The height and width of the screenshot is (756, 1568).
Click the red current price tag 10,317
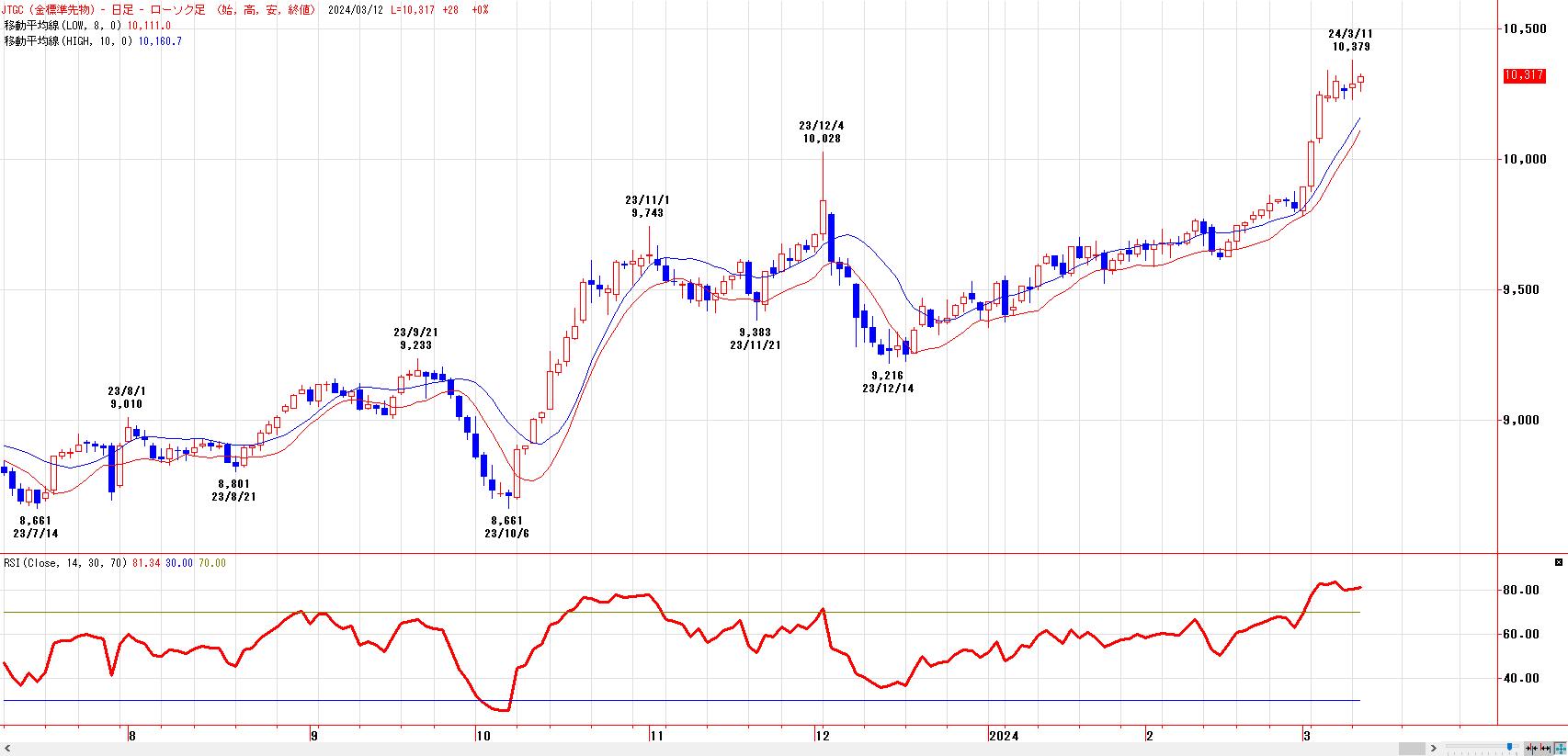point(1524,75)
